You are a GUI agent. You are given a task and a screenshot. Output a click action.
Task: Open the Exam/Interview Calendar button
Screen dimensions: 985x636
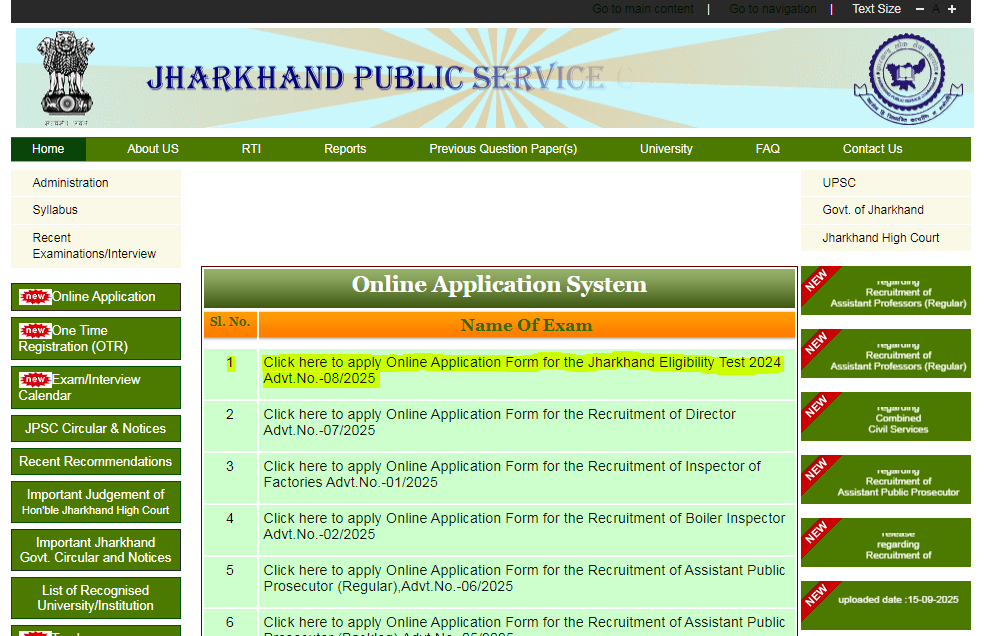(x=96, y=387)
